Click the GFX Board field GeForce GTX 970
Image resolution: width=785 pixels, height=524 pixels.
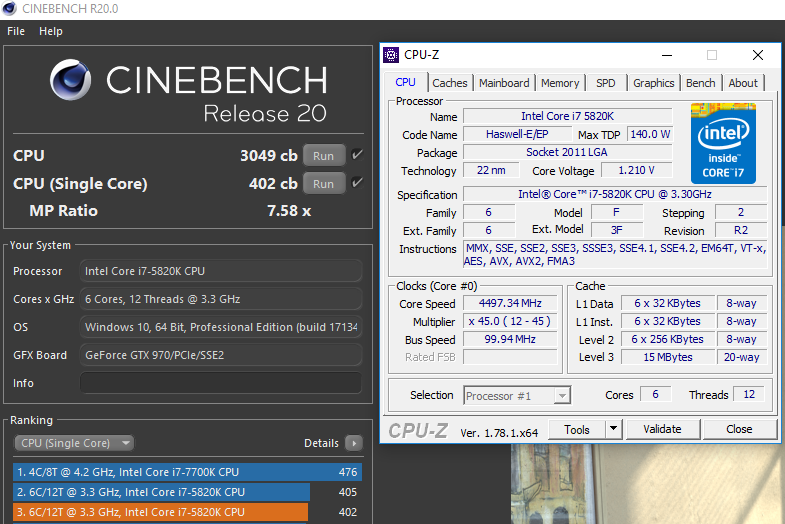coord(221,355)
